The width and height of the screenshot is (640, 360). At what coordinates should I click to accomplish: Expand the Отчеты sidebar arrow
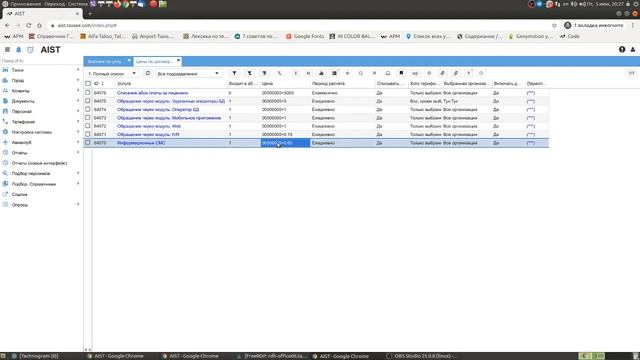coord(78,152)
